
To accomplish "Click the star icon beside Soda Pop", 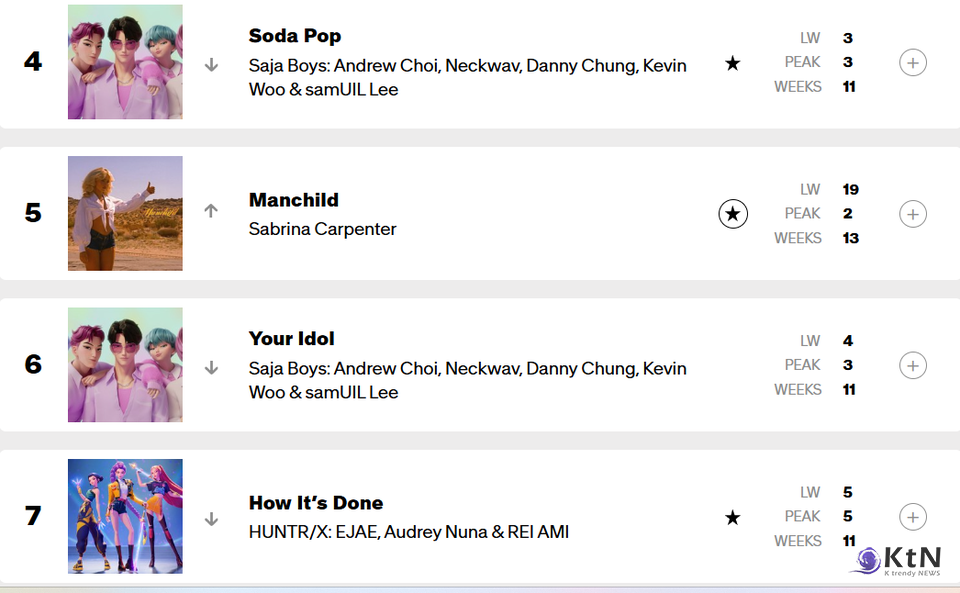I will [x=733, y=64].
